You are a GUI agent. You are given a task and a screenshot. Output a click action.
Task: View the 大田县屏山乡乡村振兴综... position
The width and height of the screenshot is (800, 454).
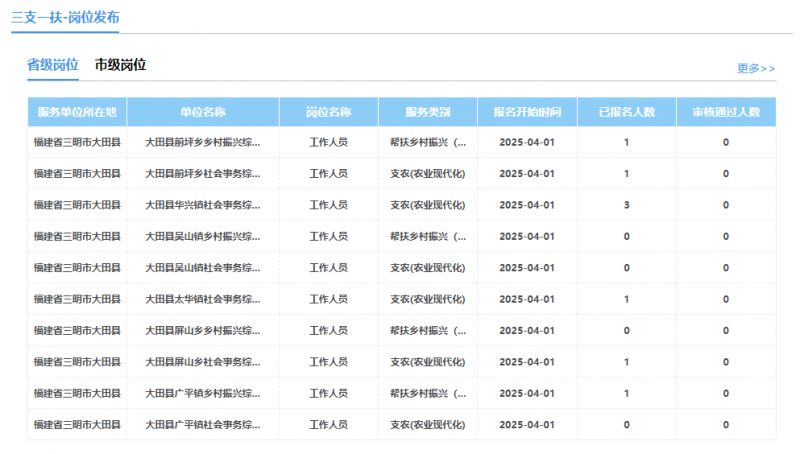pyautogui.click(x=202, y=331)
